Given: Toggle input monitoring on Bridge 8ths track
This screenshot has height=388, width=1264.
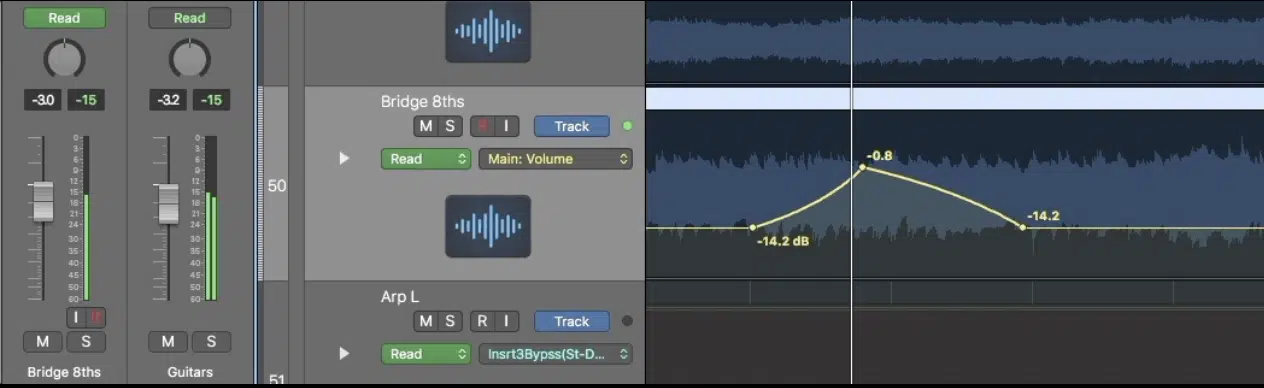Looking at the screenshot, I should point(507,126).
